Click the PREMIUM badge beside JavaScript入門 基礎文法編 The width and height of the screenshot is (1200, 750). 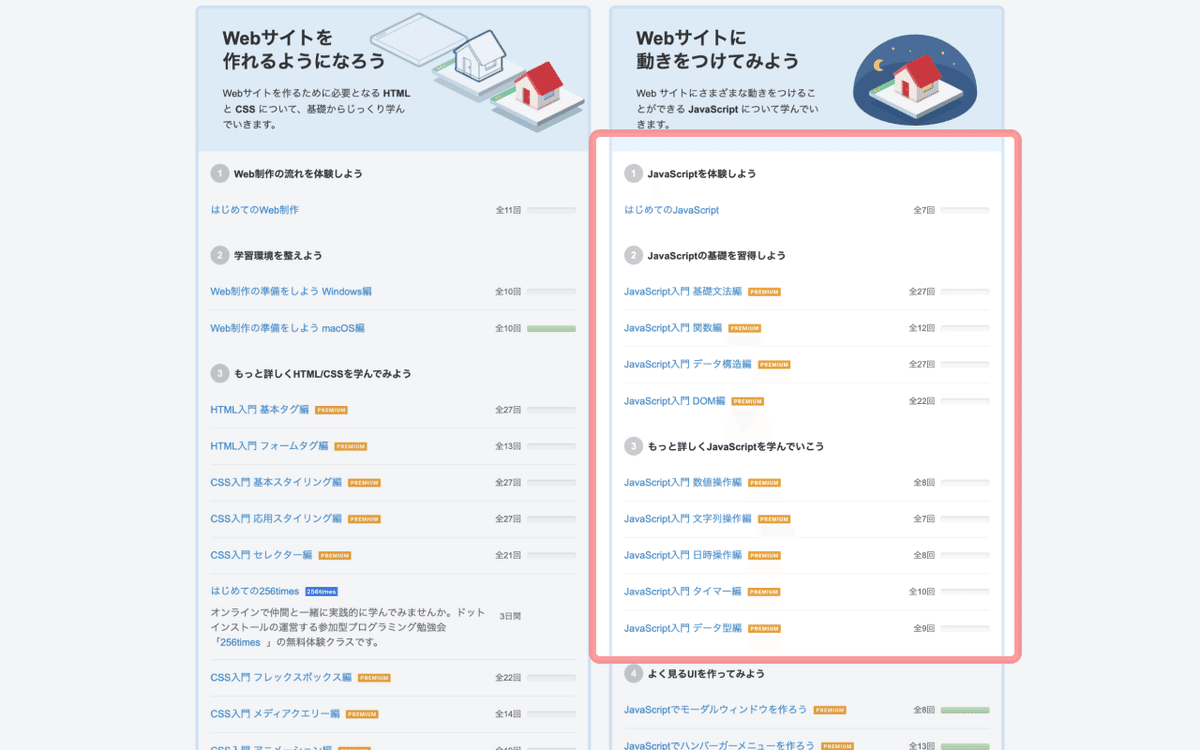[764, 292]
